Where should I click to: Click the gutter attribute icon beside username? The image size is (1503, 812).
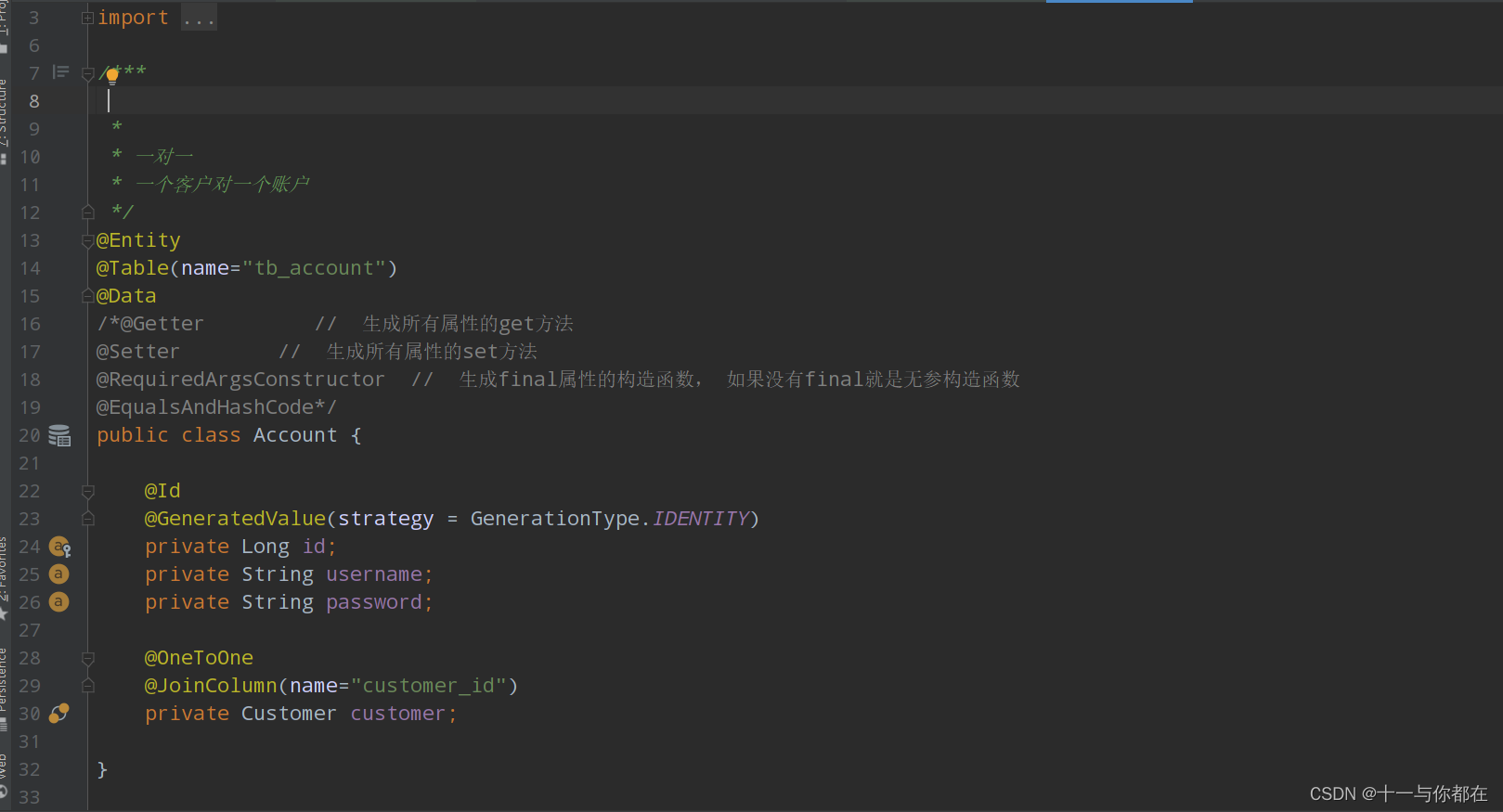coord(58,574)
